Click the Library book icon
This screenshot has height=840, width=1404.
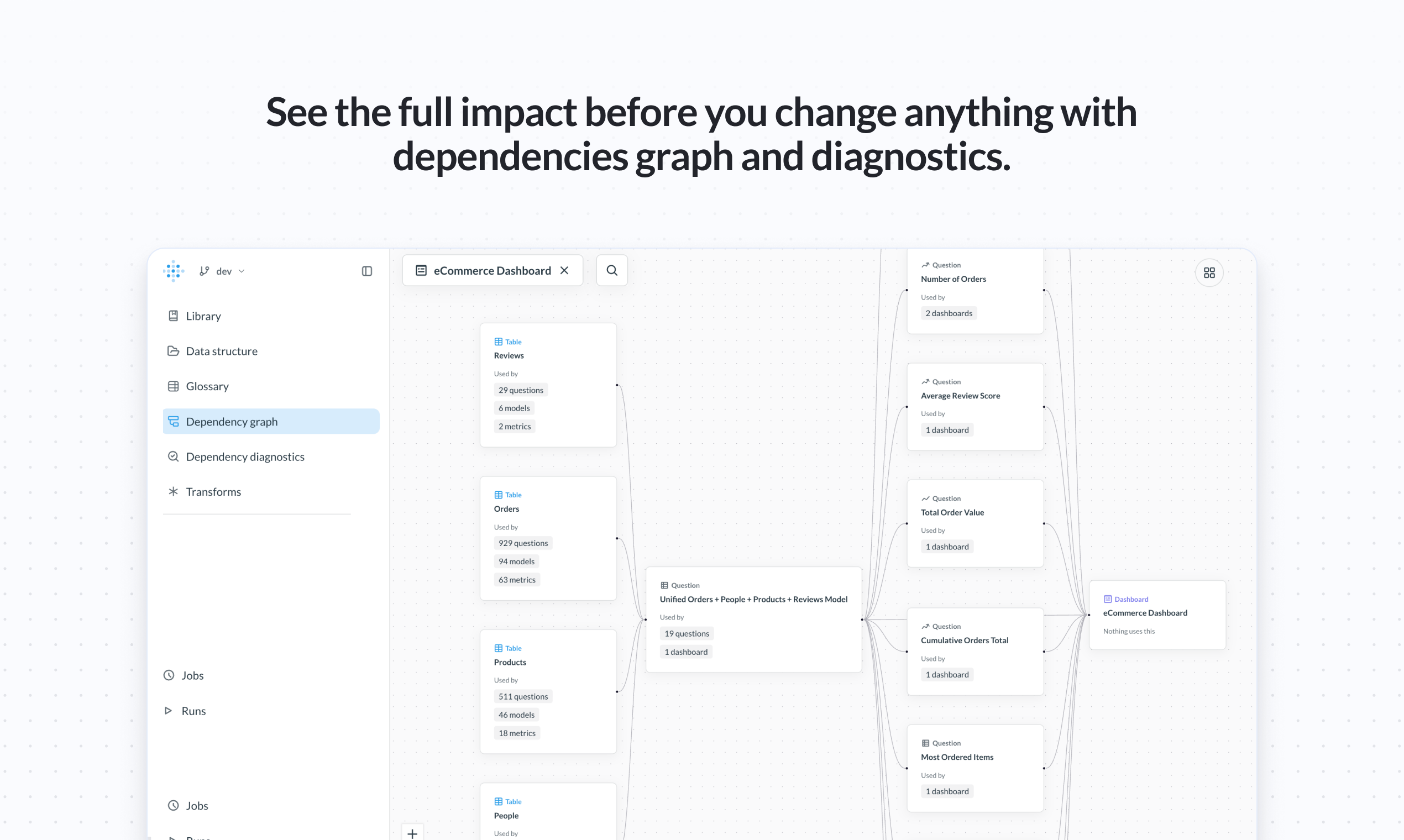tap(174, 316)
